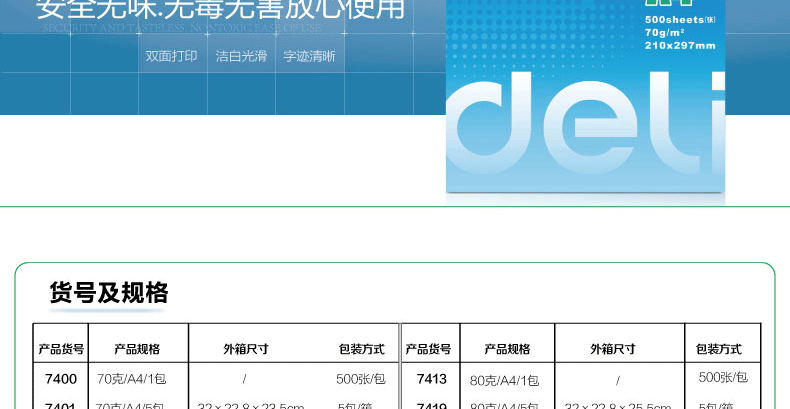Screen dimensions: 790x409
Task: Click the 7413 product number cell
Action: (432, 379)
